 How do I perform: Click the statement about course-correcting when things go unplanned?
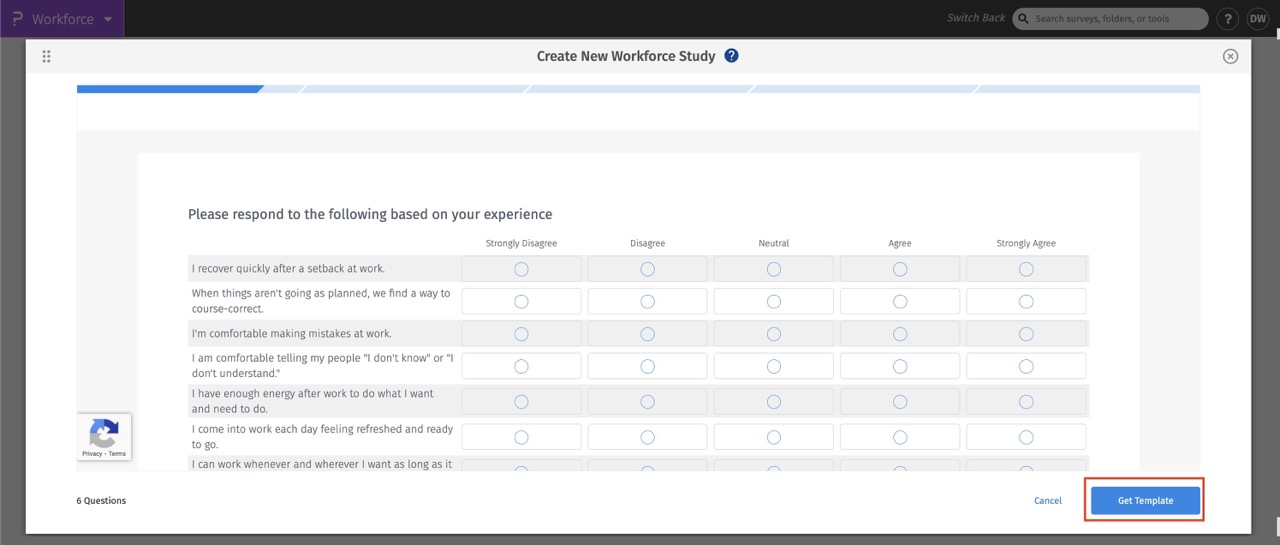pyautogui.click(x=321, y=301)
